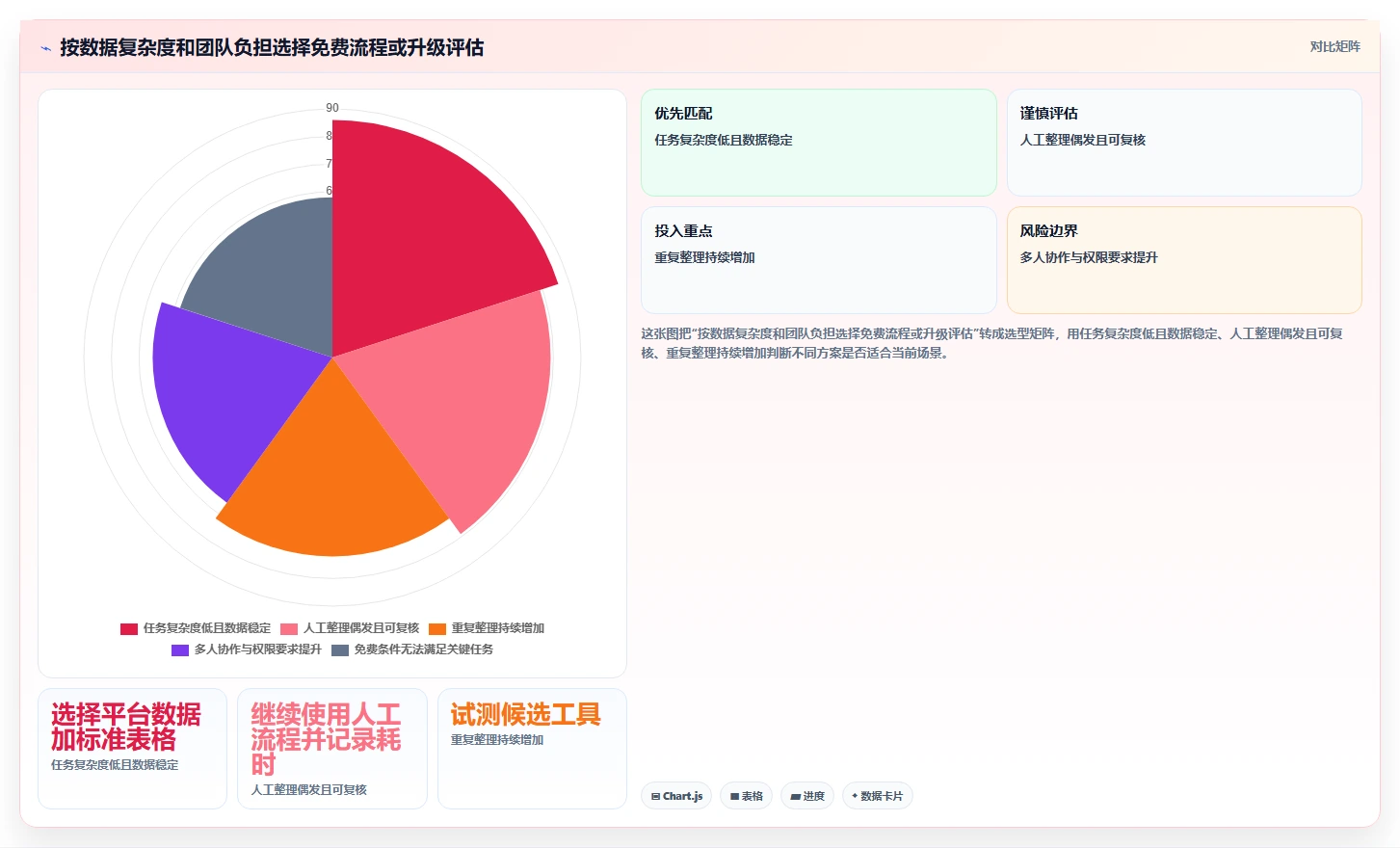Screen dimensions: 1400x848
Task: Select the 继续使用人工流程并记录耗时 card
Action: tap(332, 749)
